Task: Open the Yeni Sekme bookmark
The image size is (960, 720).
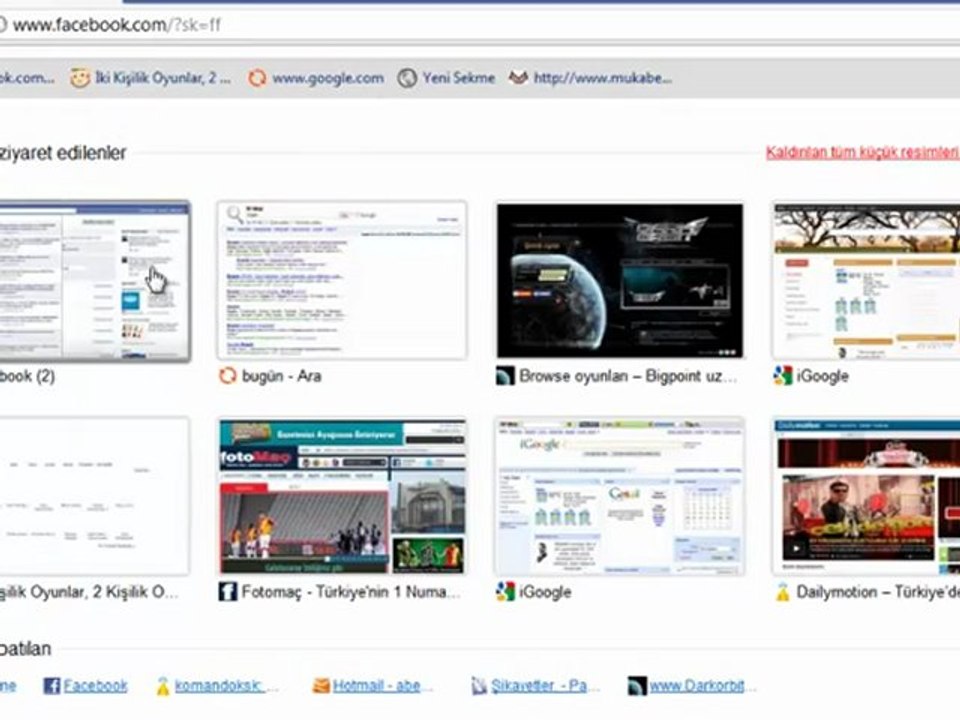Action: 459,78
